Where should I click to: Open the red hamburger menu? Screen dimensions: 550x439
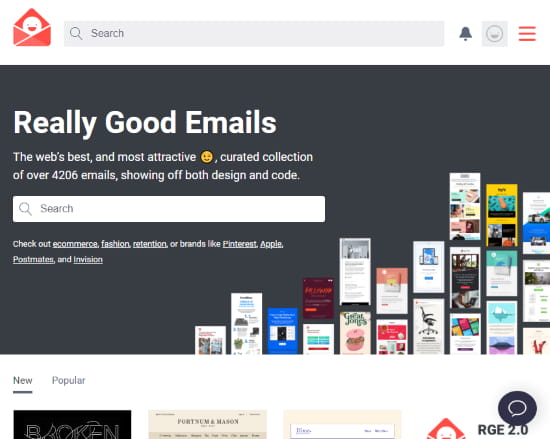(527, 34)
